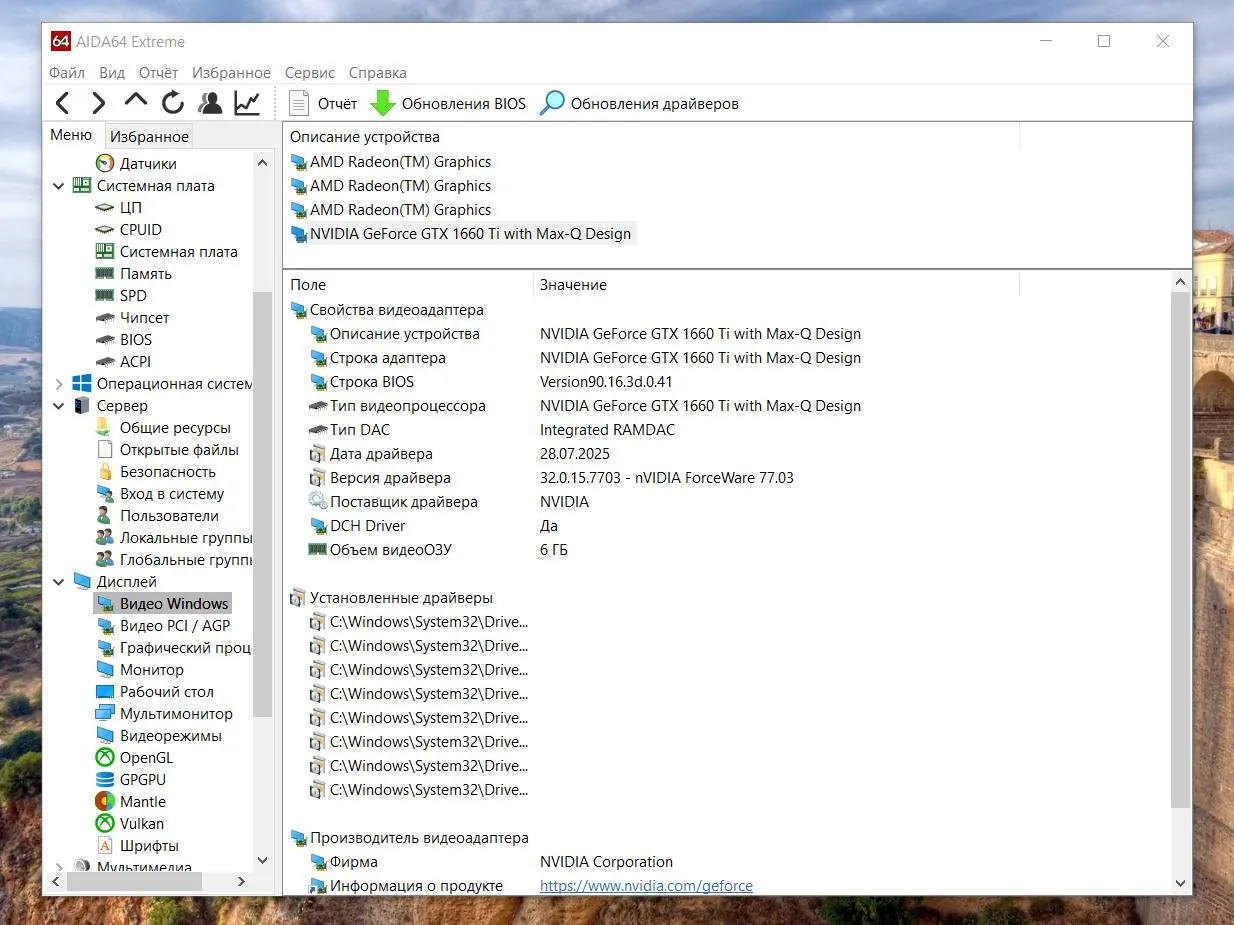Select Датчики in the tree
The height and width of the screenshot is (925, 1234).
pos(136,163)
